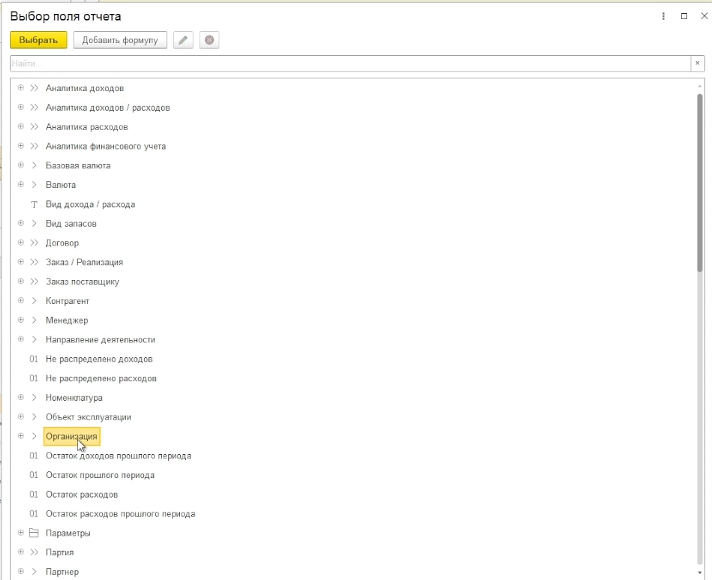Click the round delete icon in toolbar
Viewport: 712px width, 580px height.
pyautogui.click(x=209, y=40)
